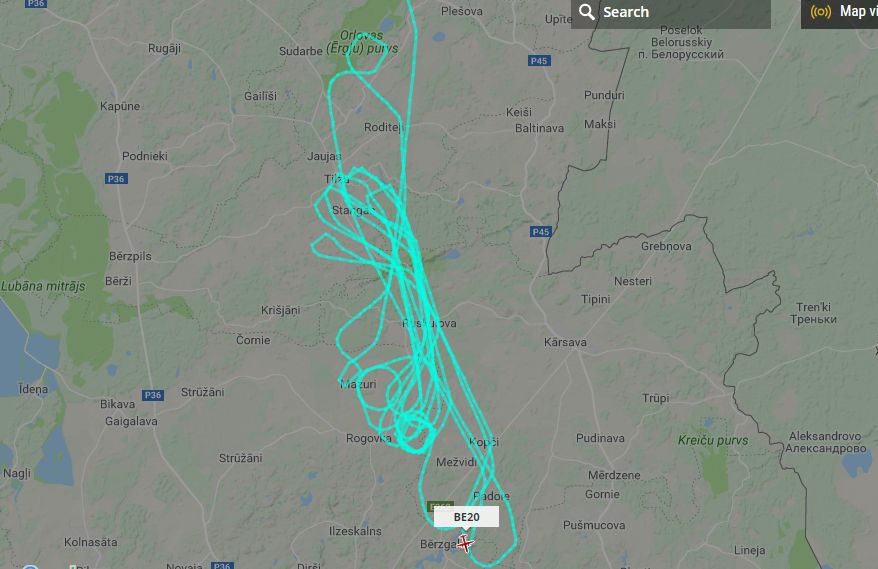Click the Ilzeskalns village label
878x569 pixels.
(x=355, y=531)
